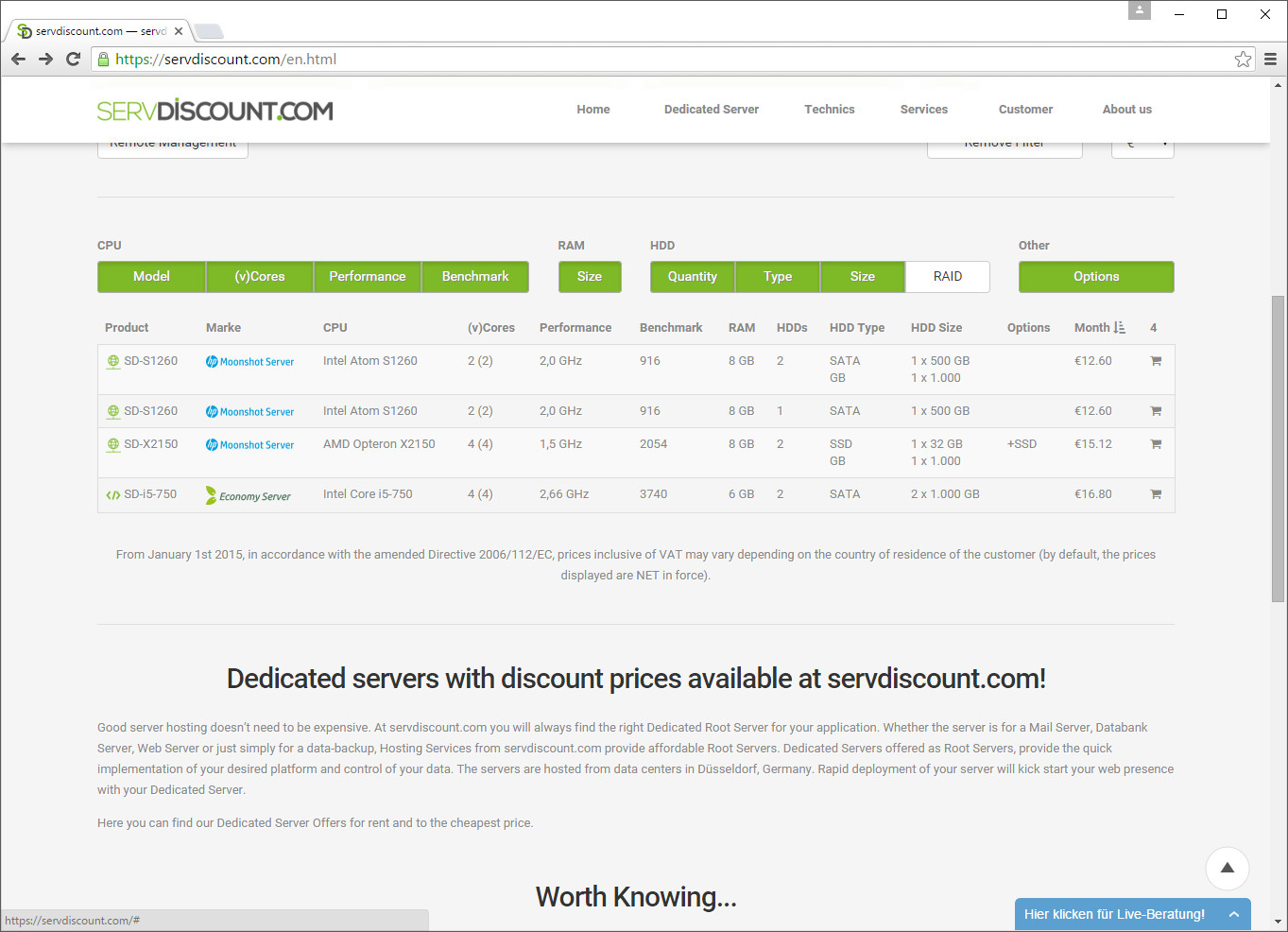Click the ServDiscount.com logo
1288x932 pixels.
(x=215, y=111)
